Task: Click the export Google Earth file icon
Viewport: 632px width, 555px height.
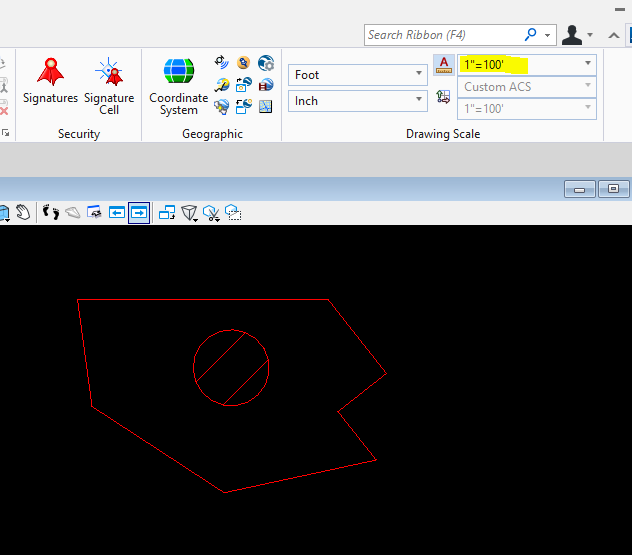Action: point(221,85)
